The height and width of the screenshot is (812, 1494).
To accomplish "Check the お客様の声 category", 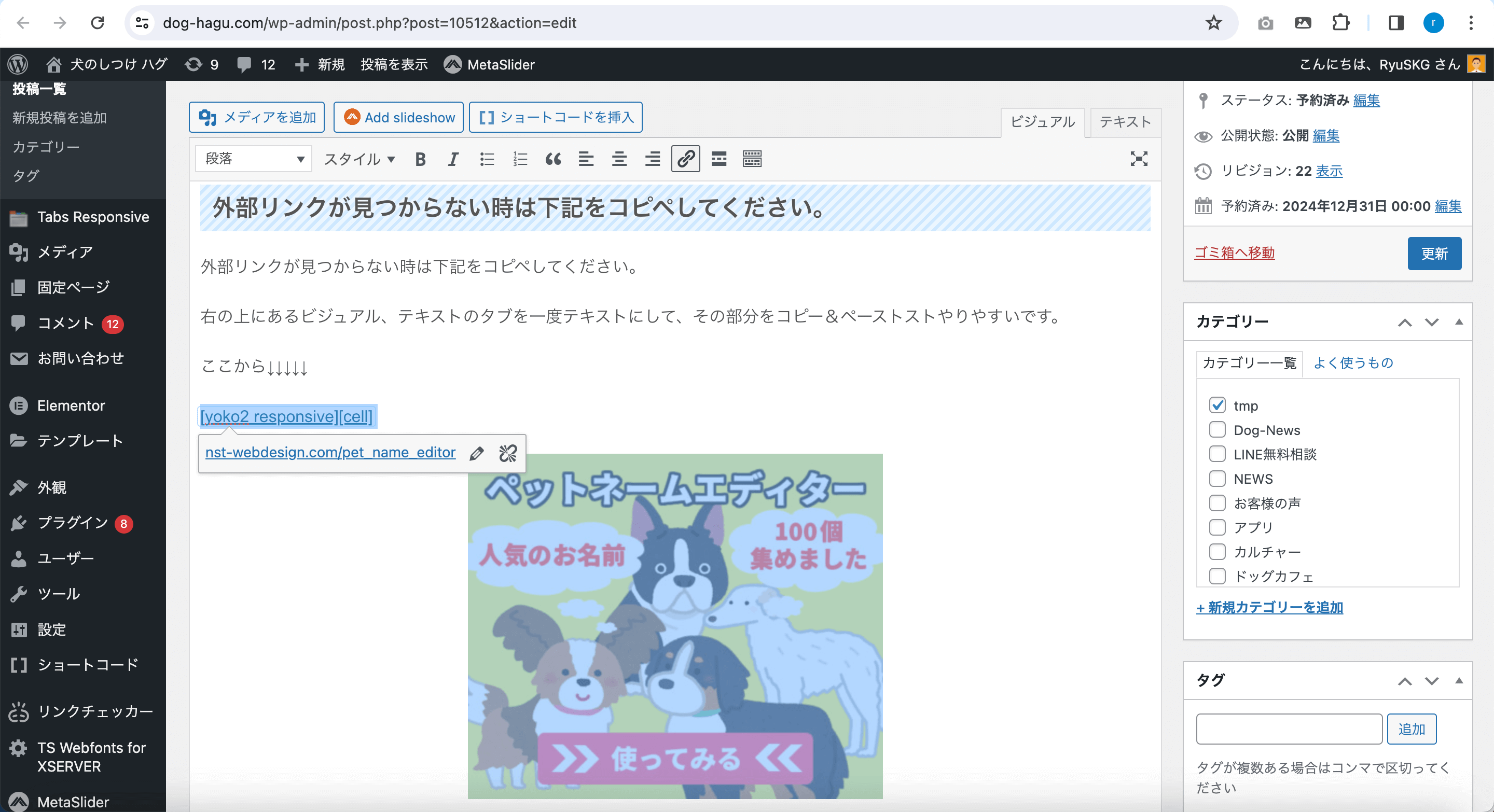I will (1218, 502).
